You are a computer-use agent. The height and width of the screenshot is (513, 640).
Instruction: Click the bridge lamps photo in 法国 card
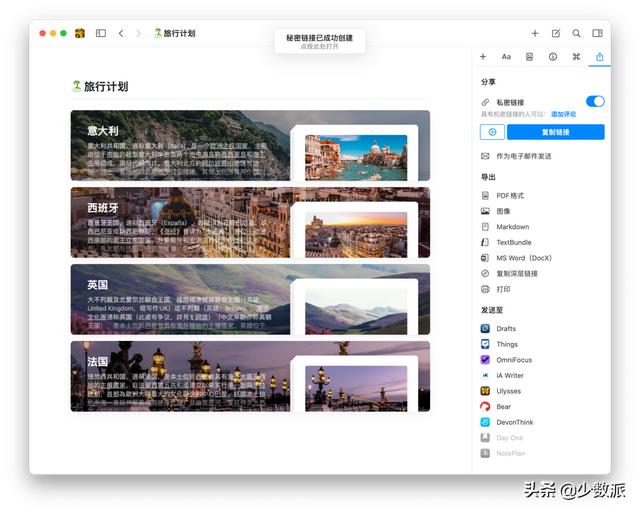356,389
